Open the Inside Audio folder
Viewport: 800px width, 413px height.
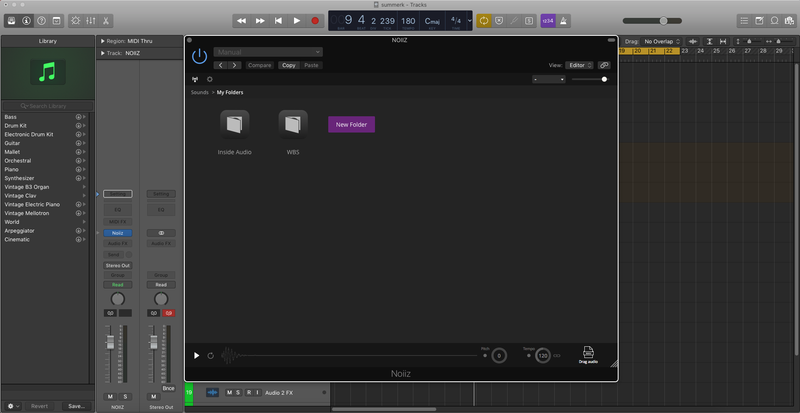(x=234, y=124)
